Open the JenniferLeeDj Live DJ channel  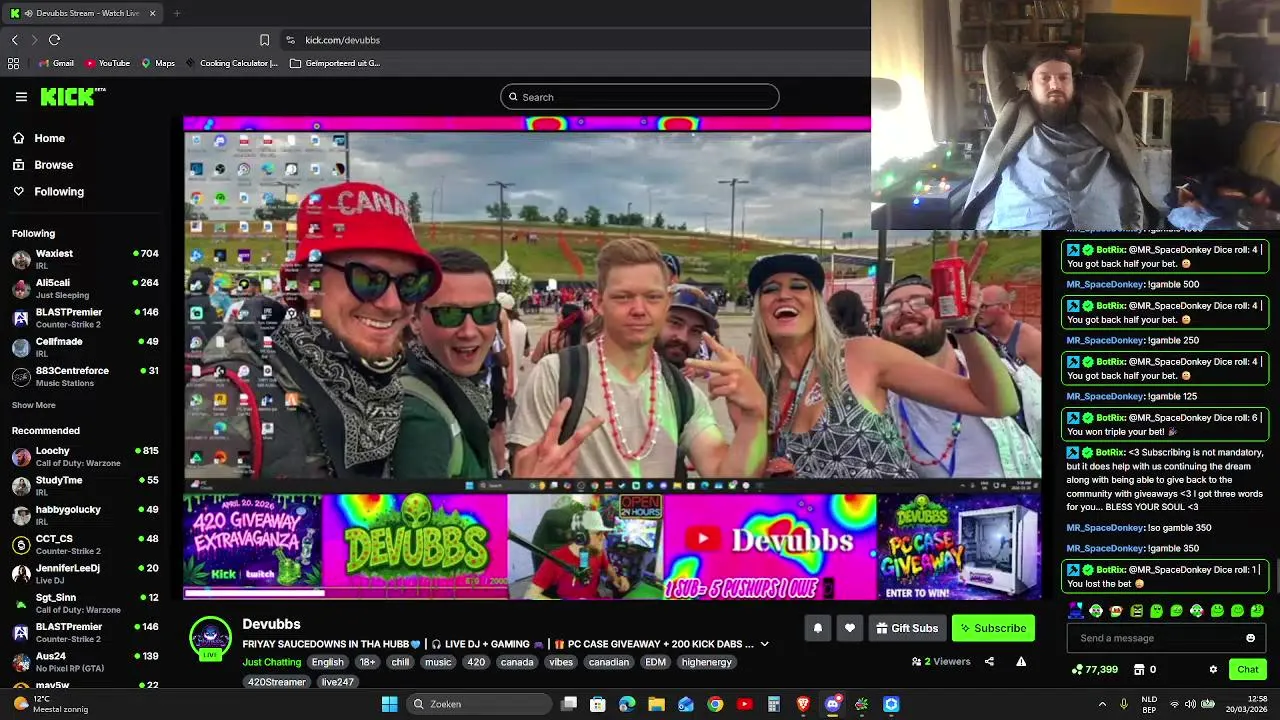click(x=85, y=574)
